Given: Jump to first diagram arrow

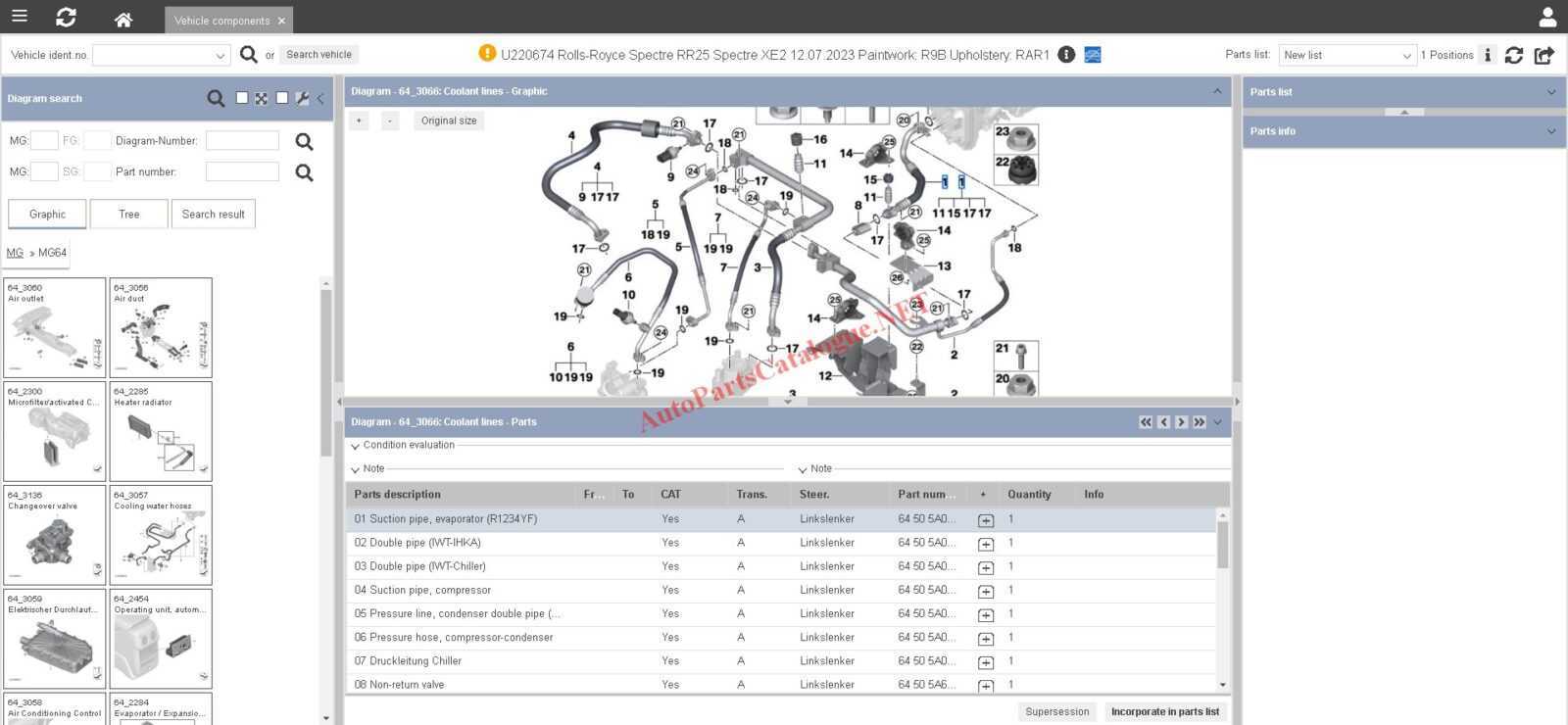Looking at the screenshot, I should pyautogui.click(x=1146, y=422).
